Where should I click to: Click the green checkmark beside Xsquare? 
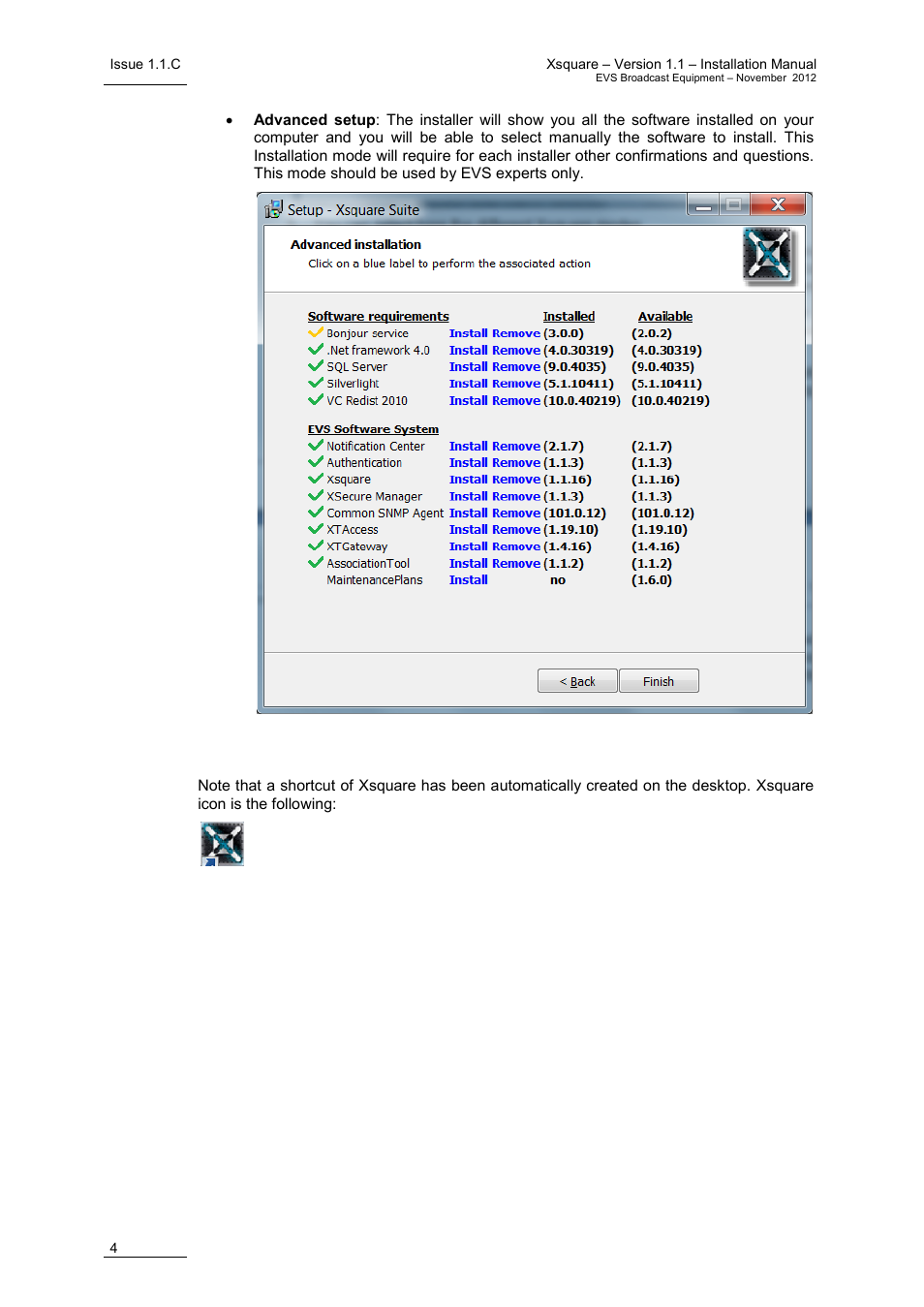(x=316, y=479)
